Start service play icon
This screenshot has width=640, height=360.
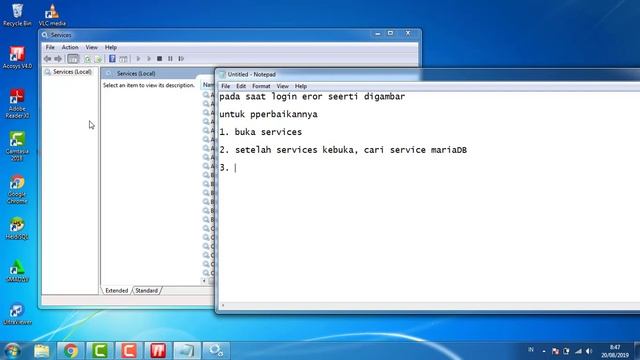click(138, 59)
